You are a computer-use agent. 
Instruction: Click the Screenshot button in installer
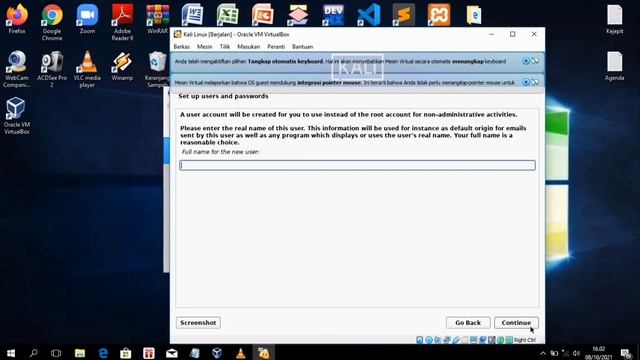pyautogui.click(x=198, y=322)
